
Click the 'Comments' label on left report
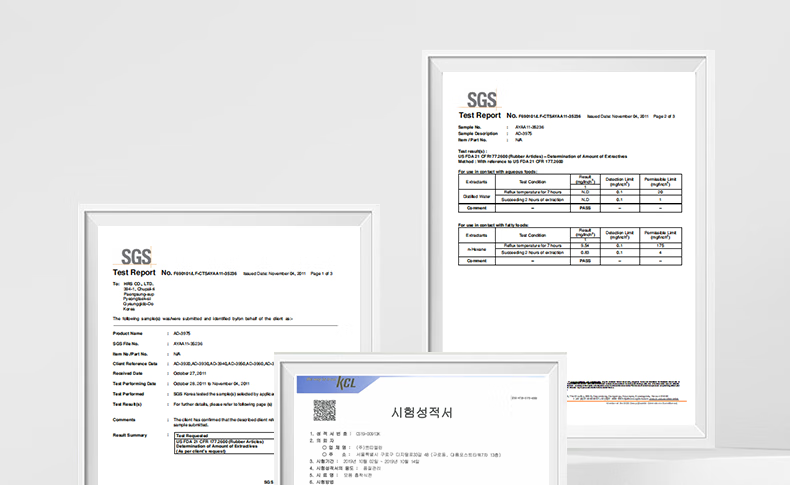[x=124, y=419]
